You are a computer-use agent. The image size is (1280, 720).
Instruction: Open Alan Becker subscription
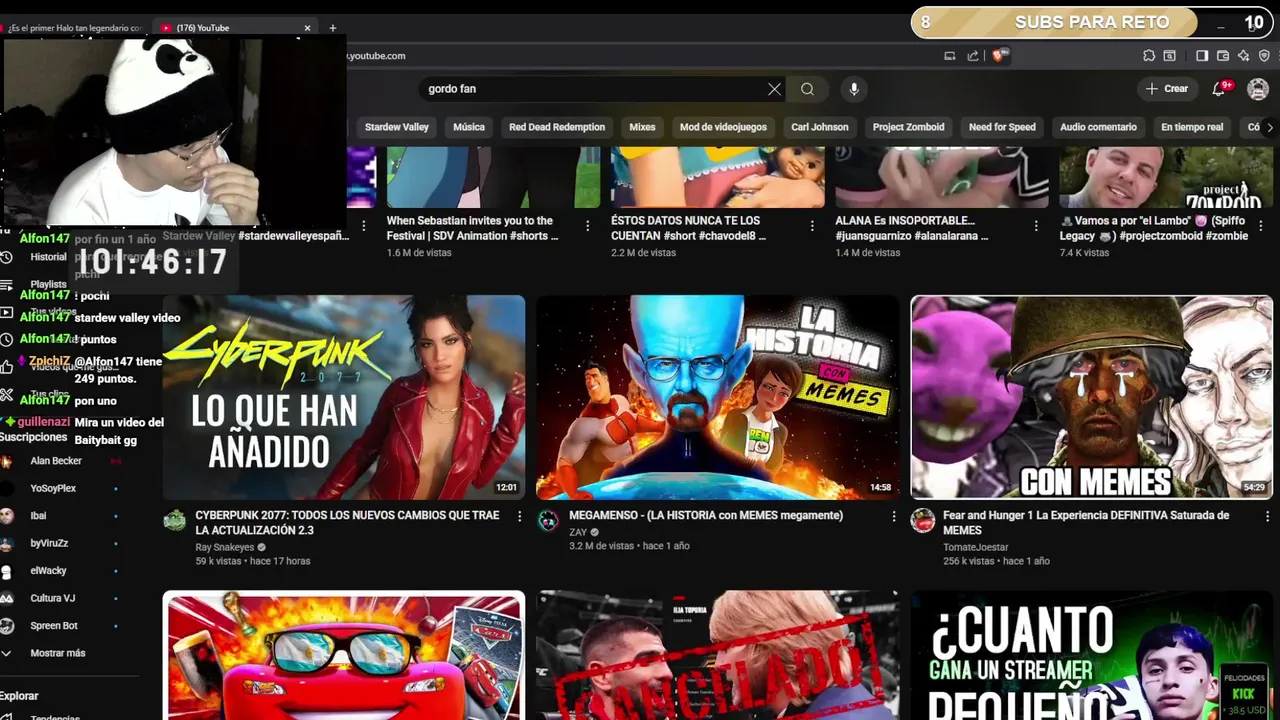(x=56, y=461)
